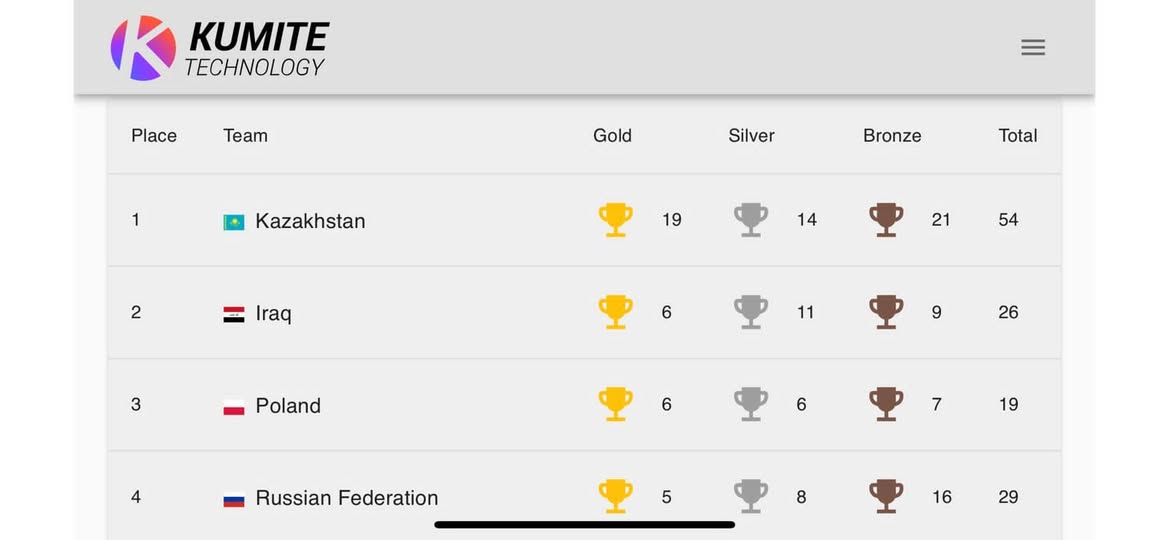The width and height of the screenshot is (1169, 540).
Task: Click the Silver column header
Action: (751, 136)
